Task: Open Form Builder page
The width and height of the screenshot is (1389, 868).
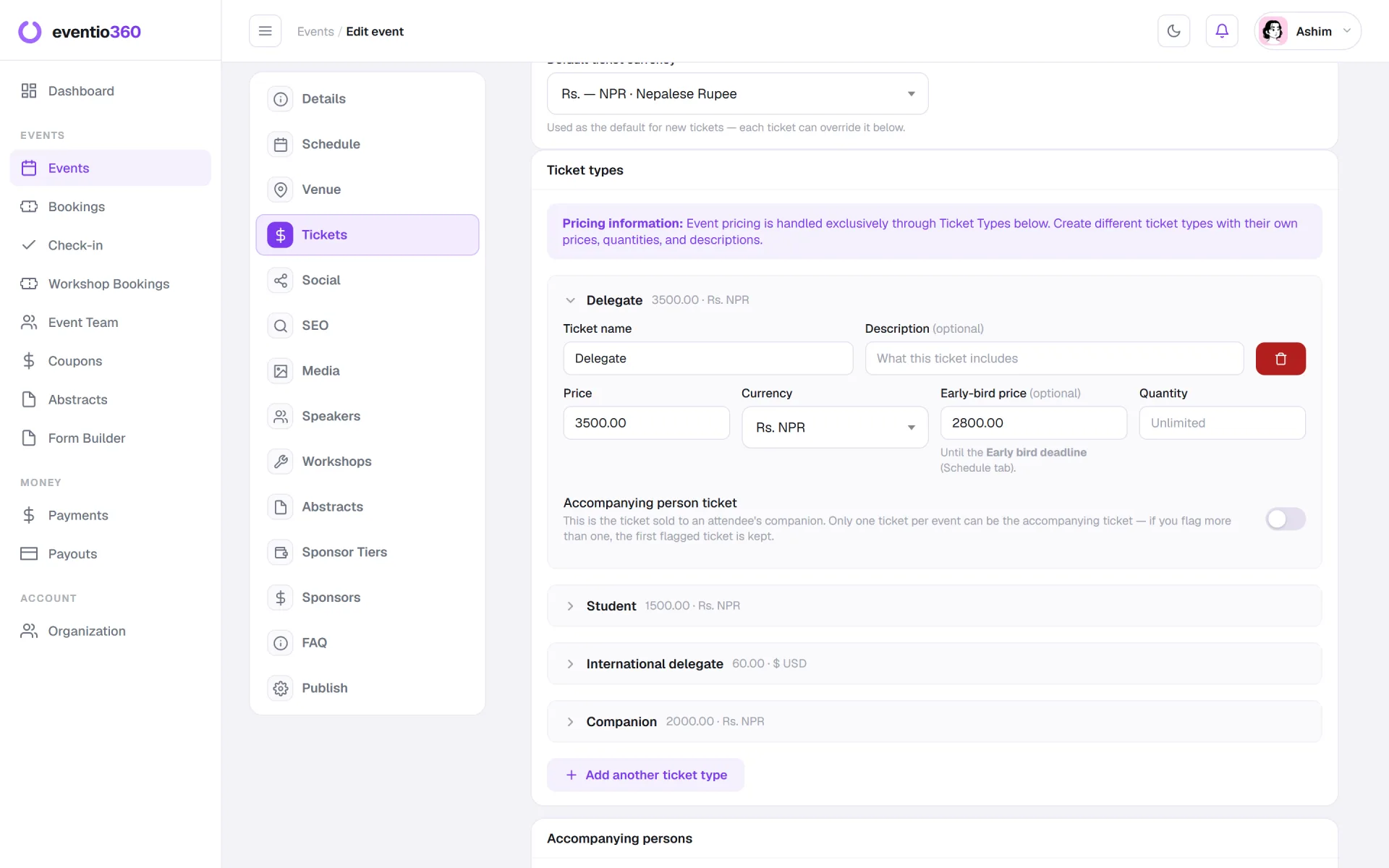Action: [110, 438]
